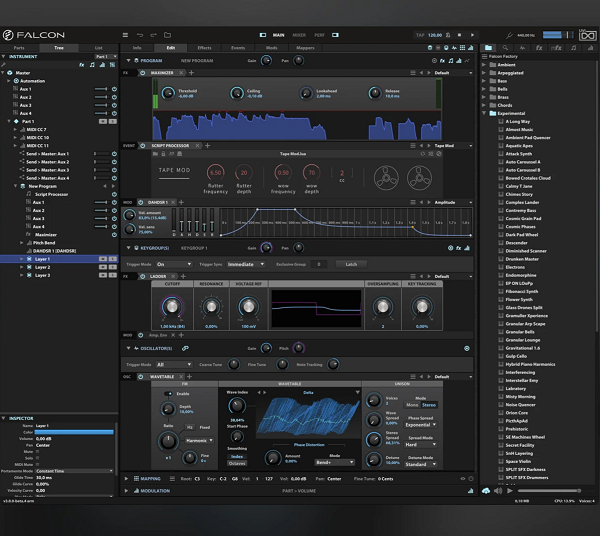The width and height of the screenshot is (600, 536).
Task: Click the grid icon beside Mapping
Action: coord(136,479)
